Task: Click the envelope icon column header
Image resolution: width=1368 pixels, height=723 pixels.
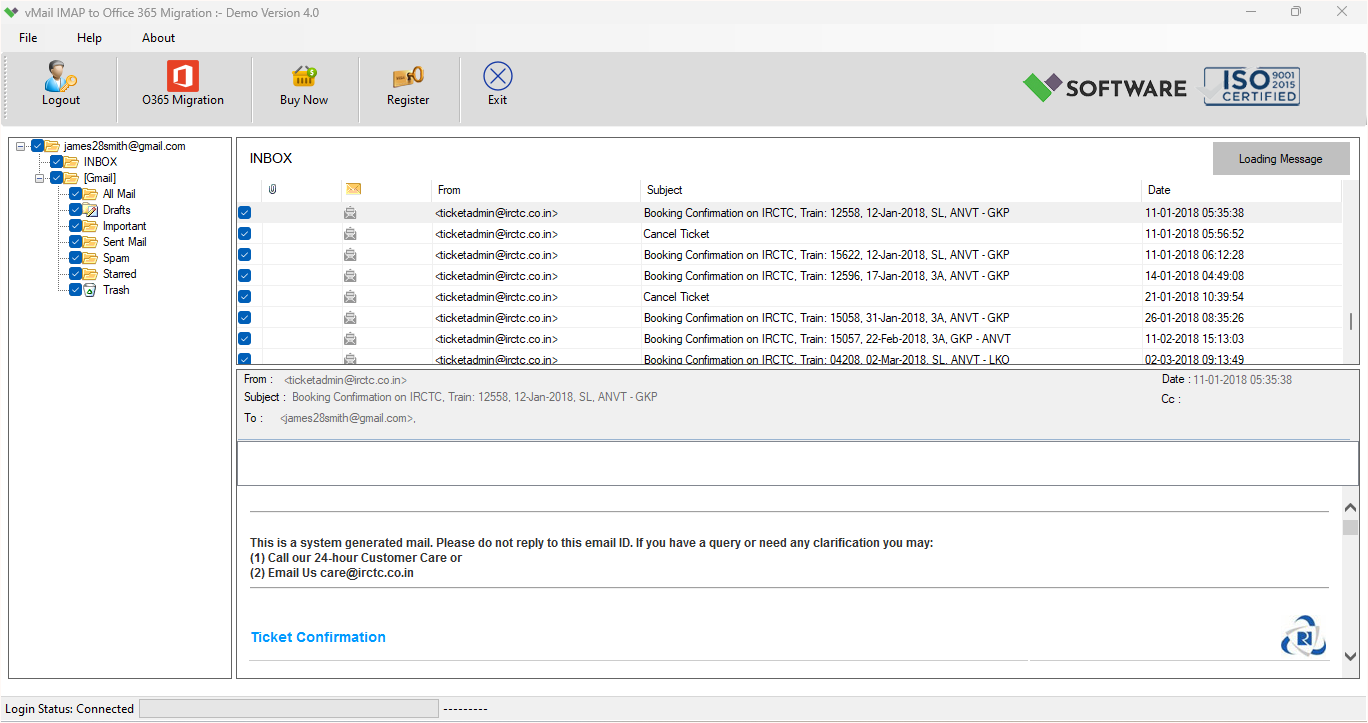Action: 353,189
